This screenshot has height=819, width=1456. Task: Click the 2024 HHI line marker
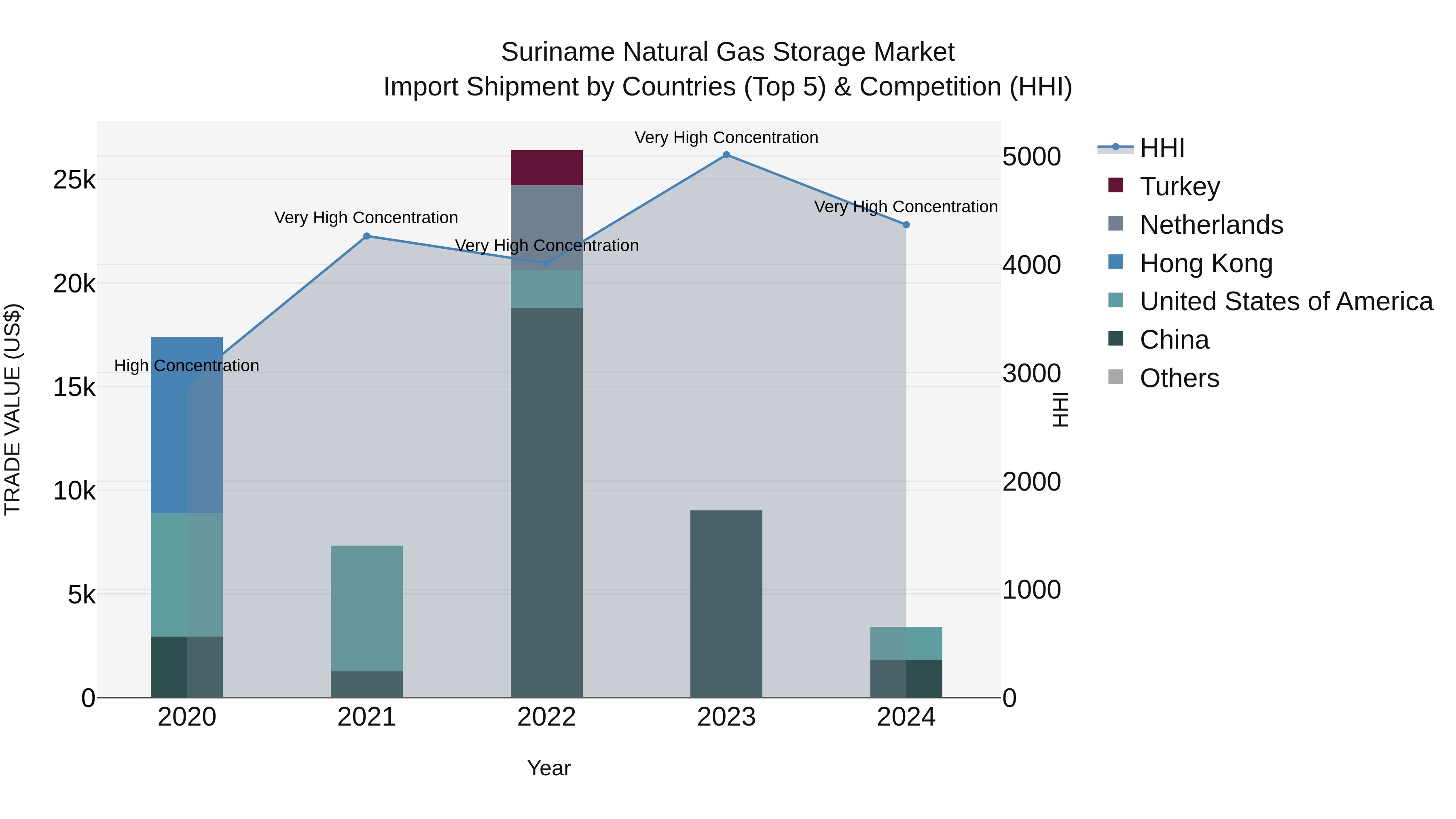pos(906,225)
